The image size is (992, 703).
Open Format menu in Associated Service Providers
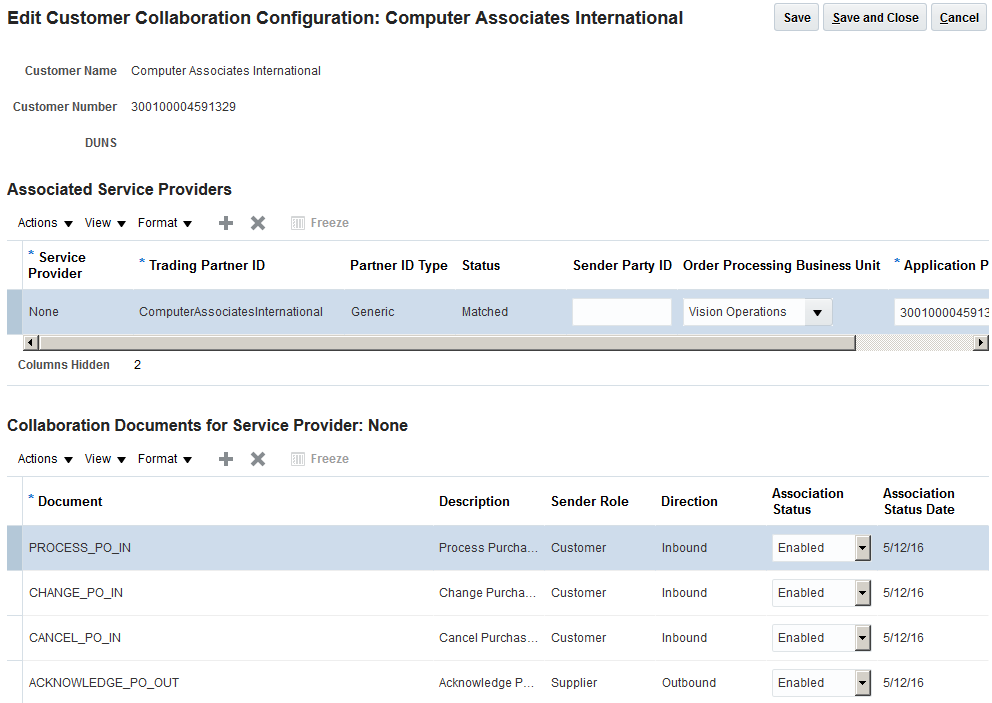165,223
